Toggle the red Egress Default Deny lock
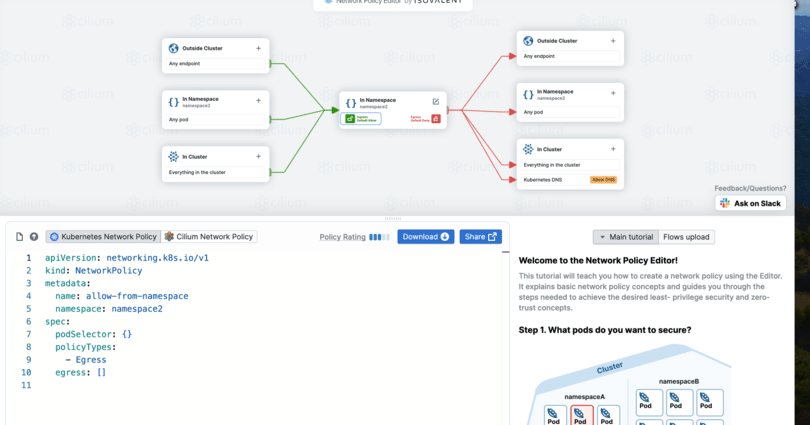 [436, 119]
